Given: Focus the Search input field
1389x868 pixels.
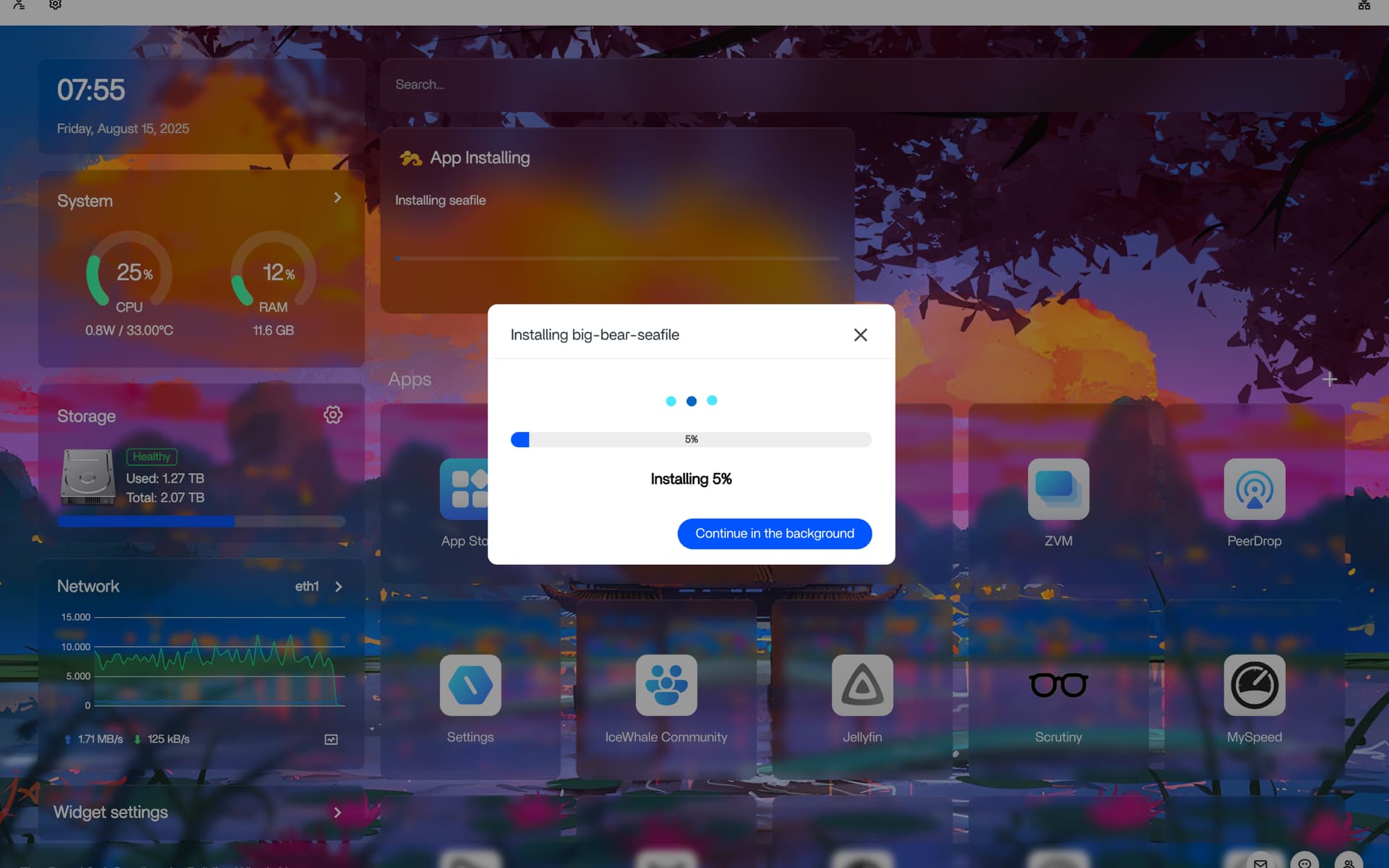Looking at the screenshot, I should tap(861, 85).
